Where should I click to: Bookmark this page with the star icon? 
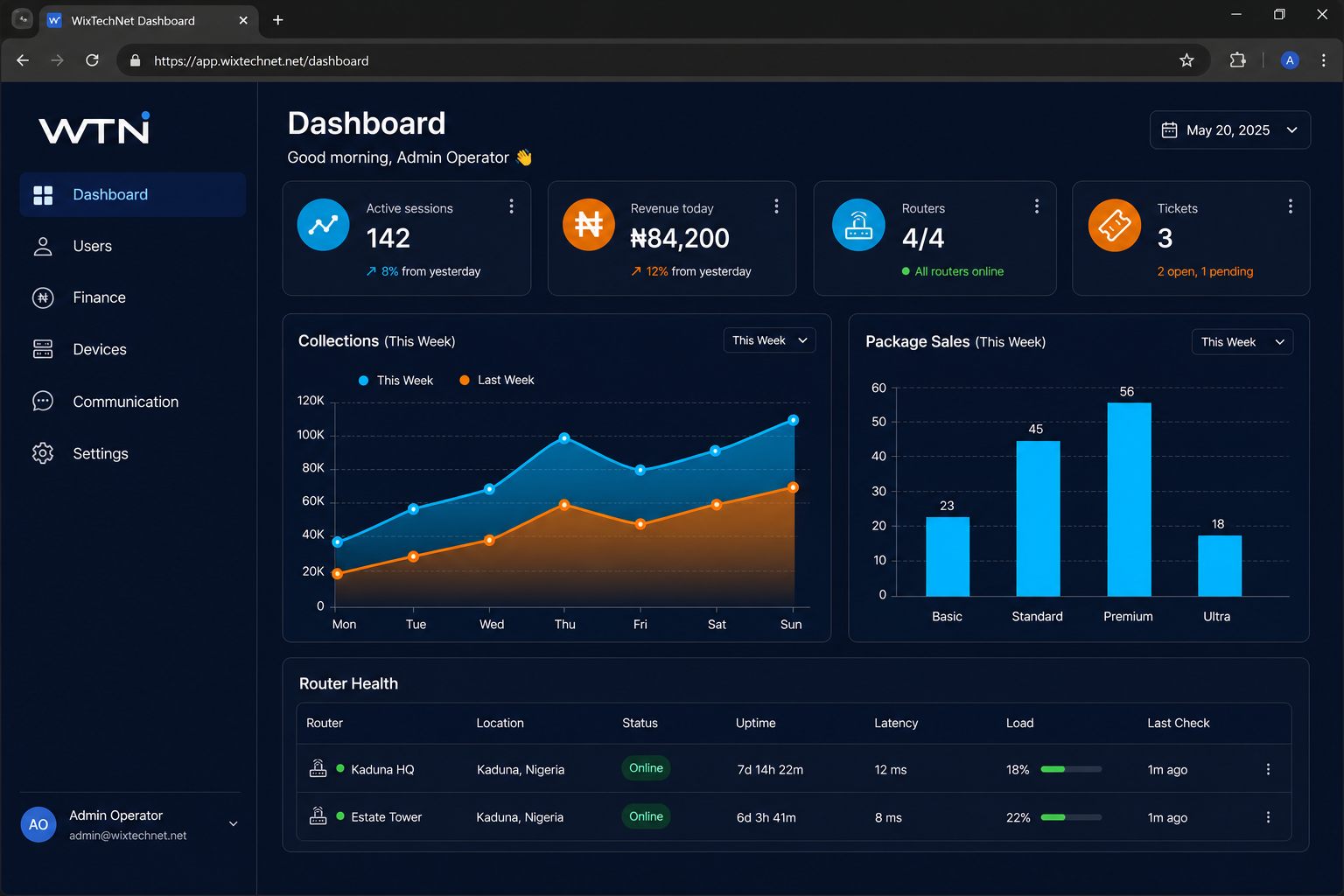(x=1186, y=60)
